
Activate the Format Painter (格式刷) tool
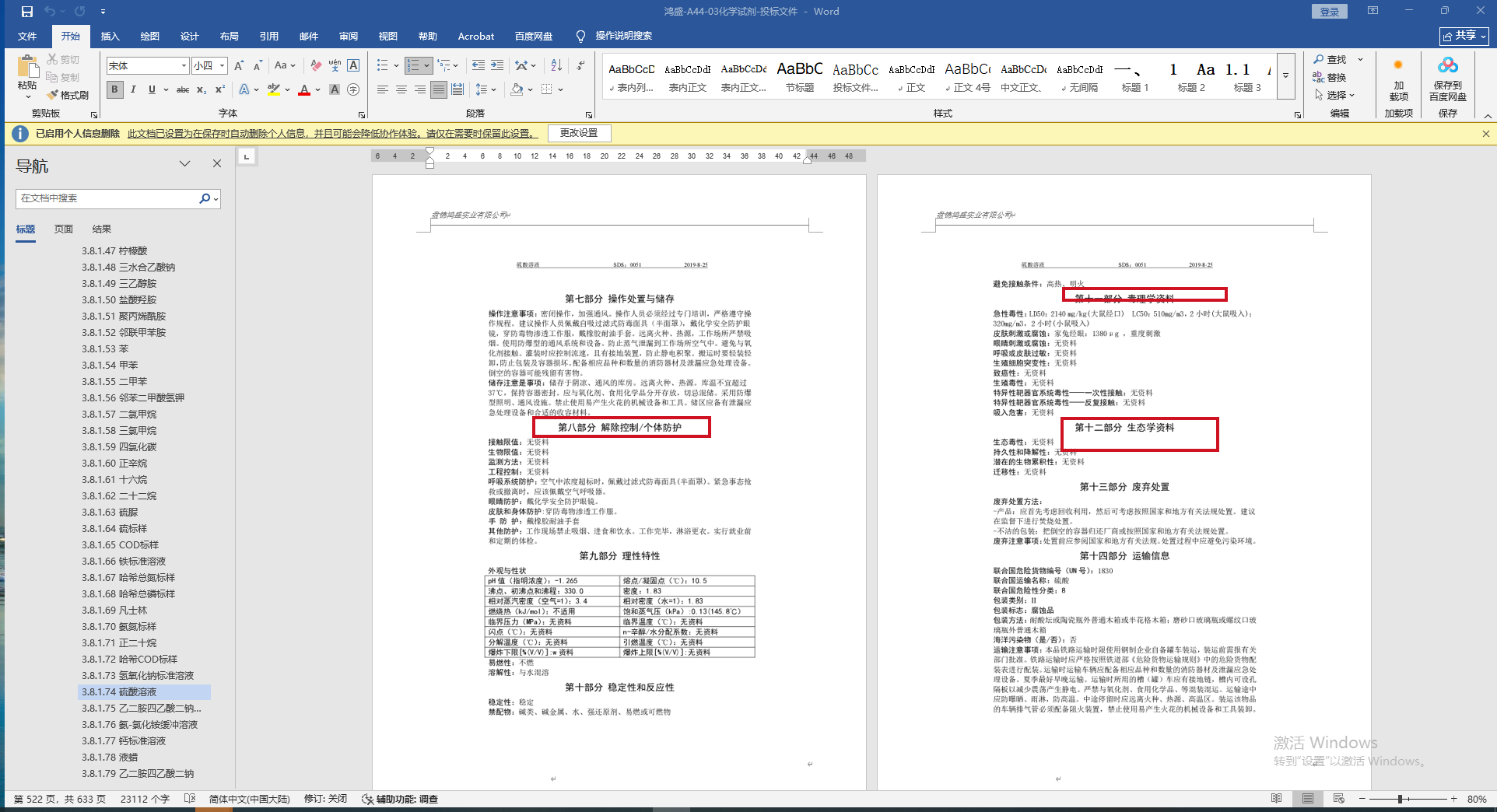pyautogui.click(x=68, y=95)
